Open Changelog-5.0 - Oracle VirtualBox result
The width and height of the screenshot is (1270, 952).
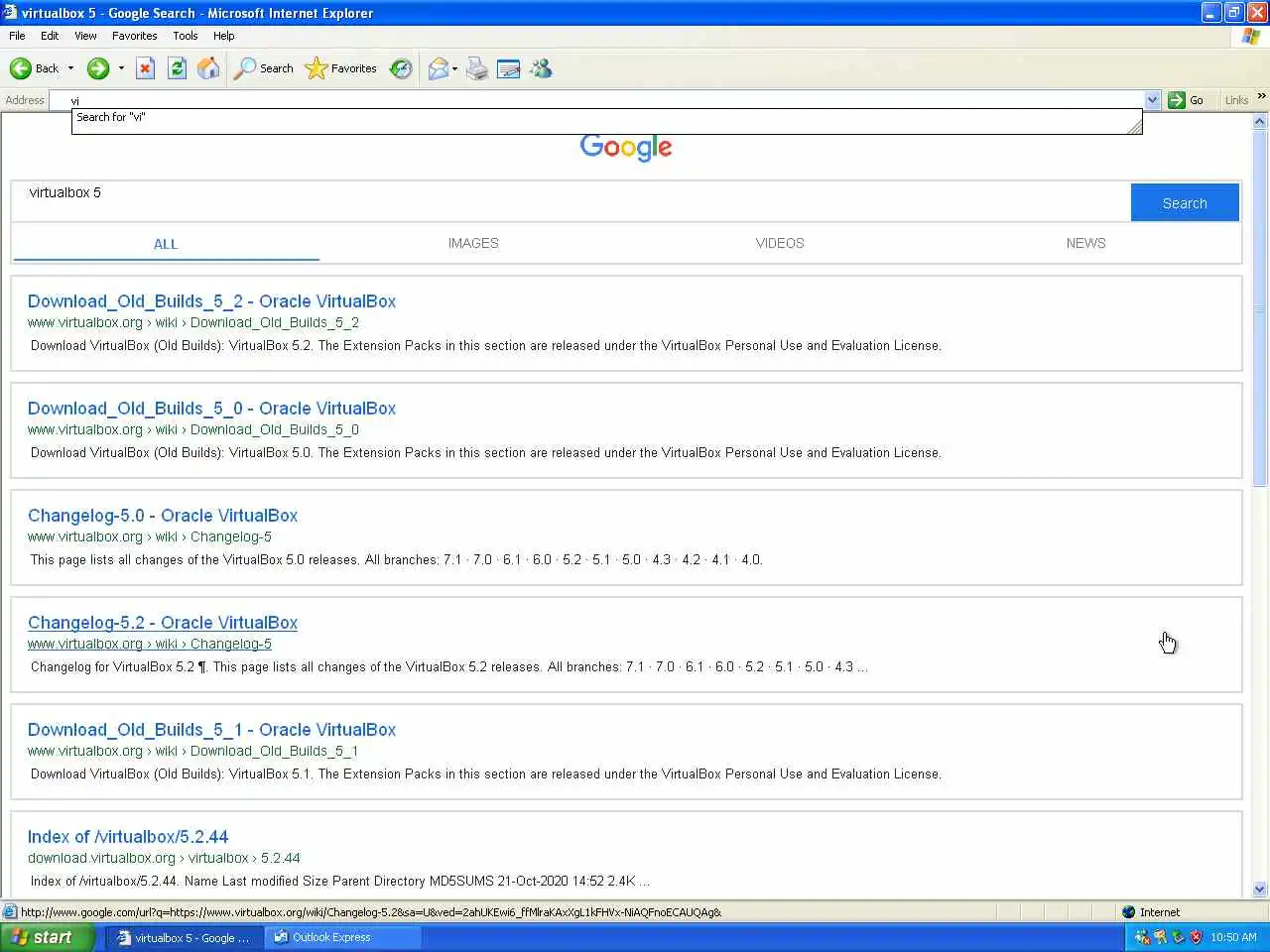pyautogui.click(x=163, y=516)
